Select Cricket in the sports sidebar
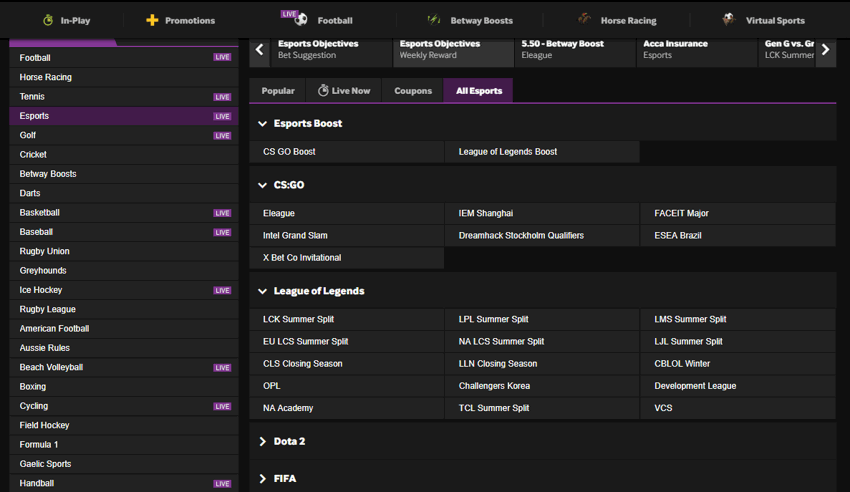The height and width of the screenshot is (492, 850). point(124,155)
